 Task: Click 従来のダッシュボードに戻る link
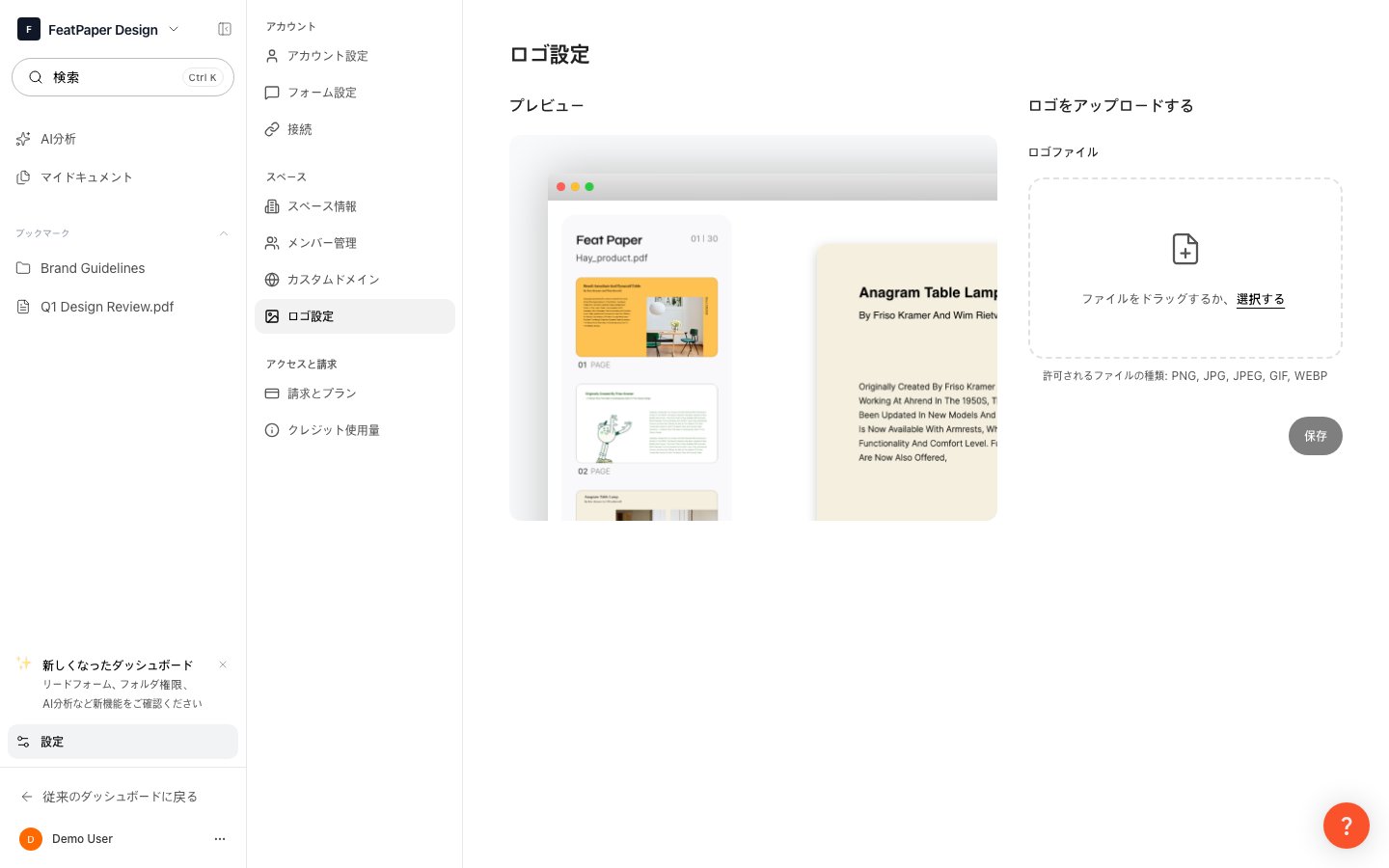tap(120, 797)
